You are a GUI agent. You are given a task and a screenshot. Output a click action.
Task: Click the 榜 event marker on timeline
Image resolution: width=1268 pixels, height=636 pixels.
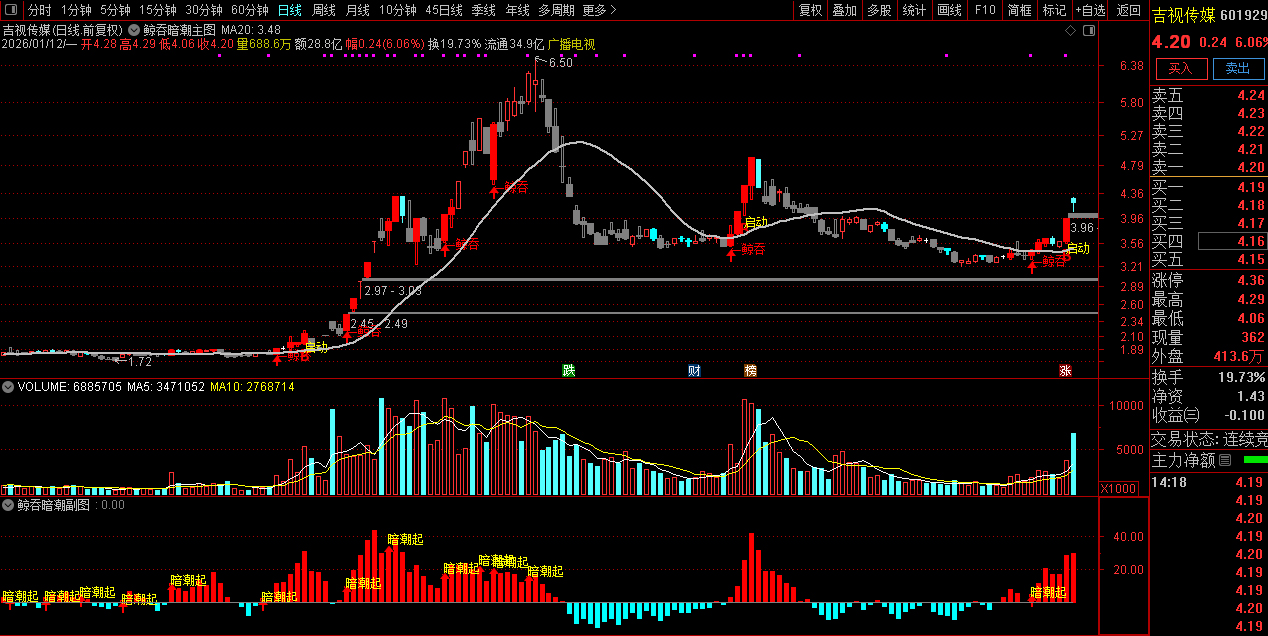pos(750,371)
